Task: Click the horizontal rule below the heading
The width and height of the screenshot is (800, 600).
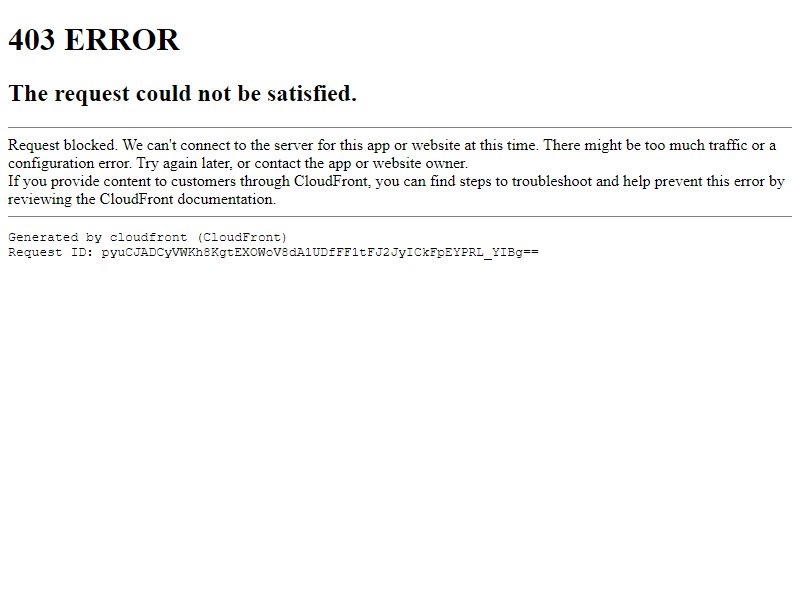Action: [400, 128]
